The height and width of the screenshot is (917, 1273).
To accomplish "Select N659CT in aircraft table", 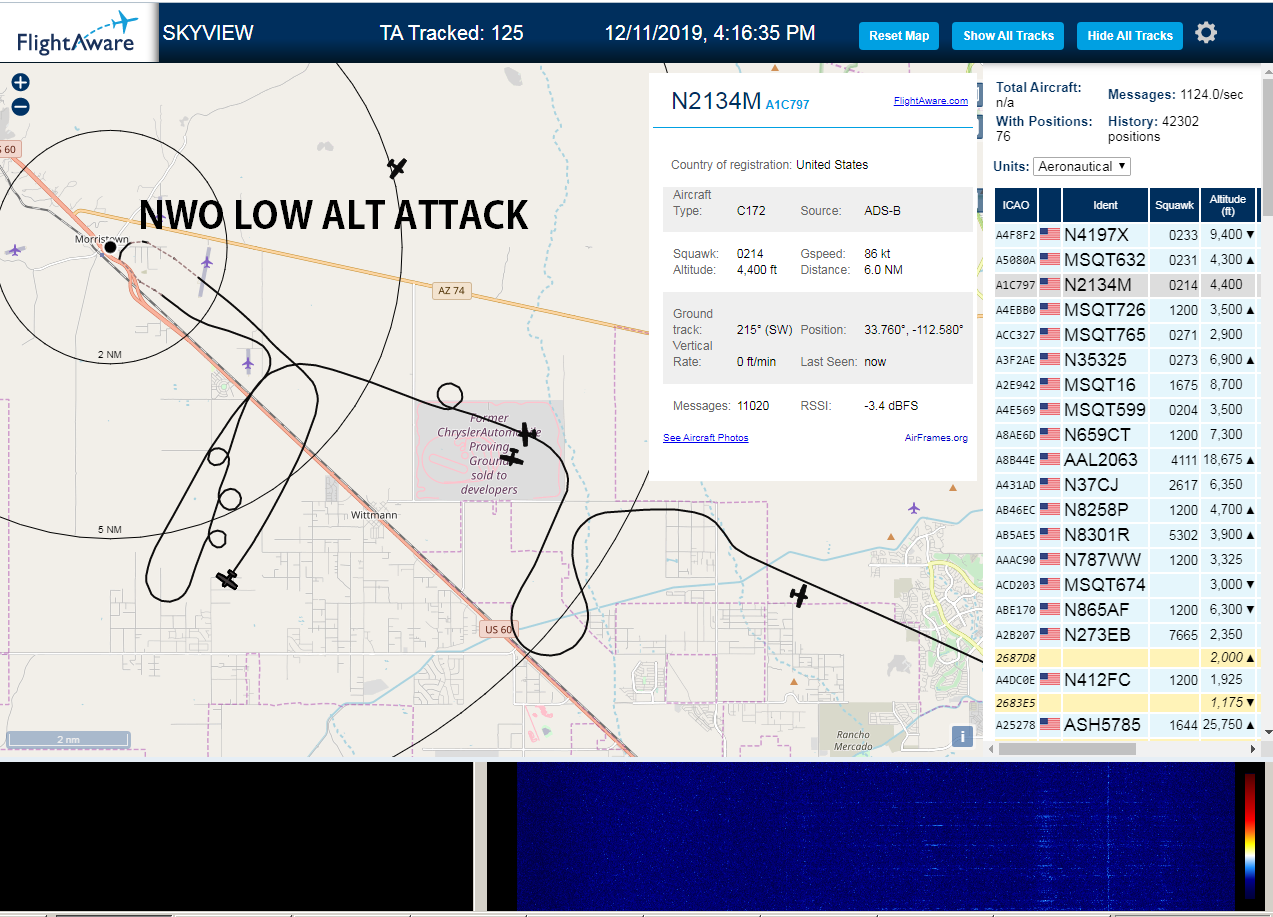I will coord(1097,435).
